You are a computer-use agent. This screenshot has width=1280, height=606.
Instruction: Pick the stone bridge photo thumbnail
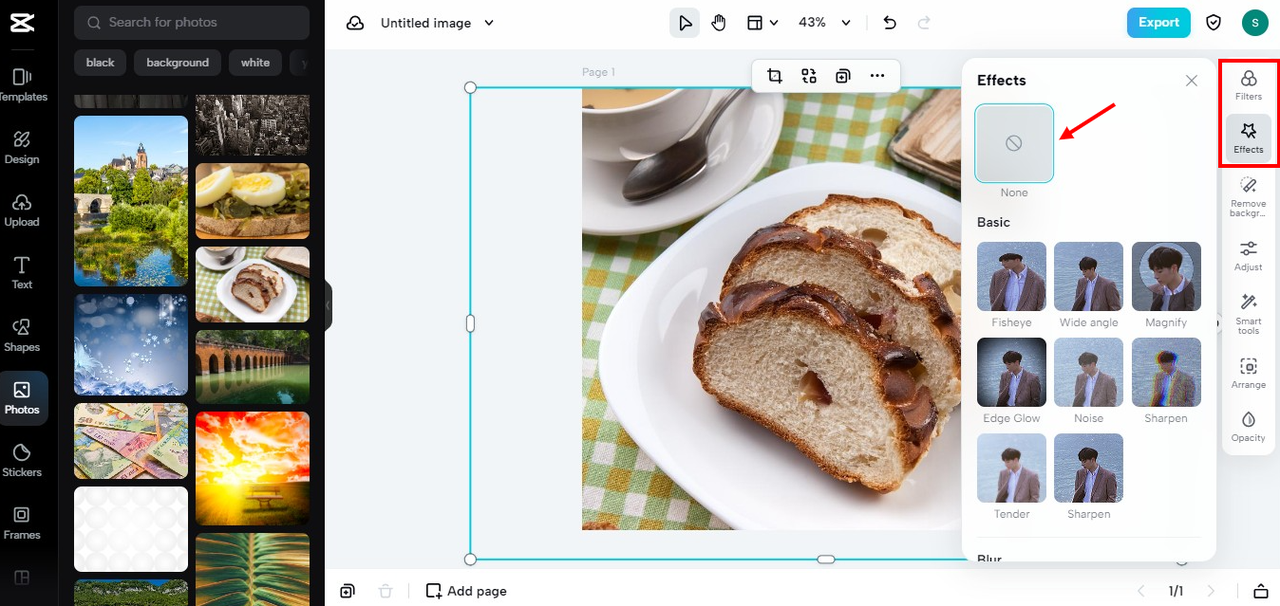[252, 367]
